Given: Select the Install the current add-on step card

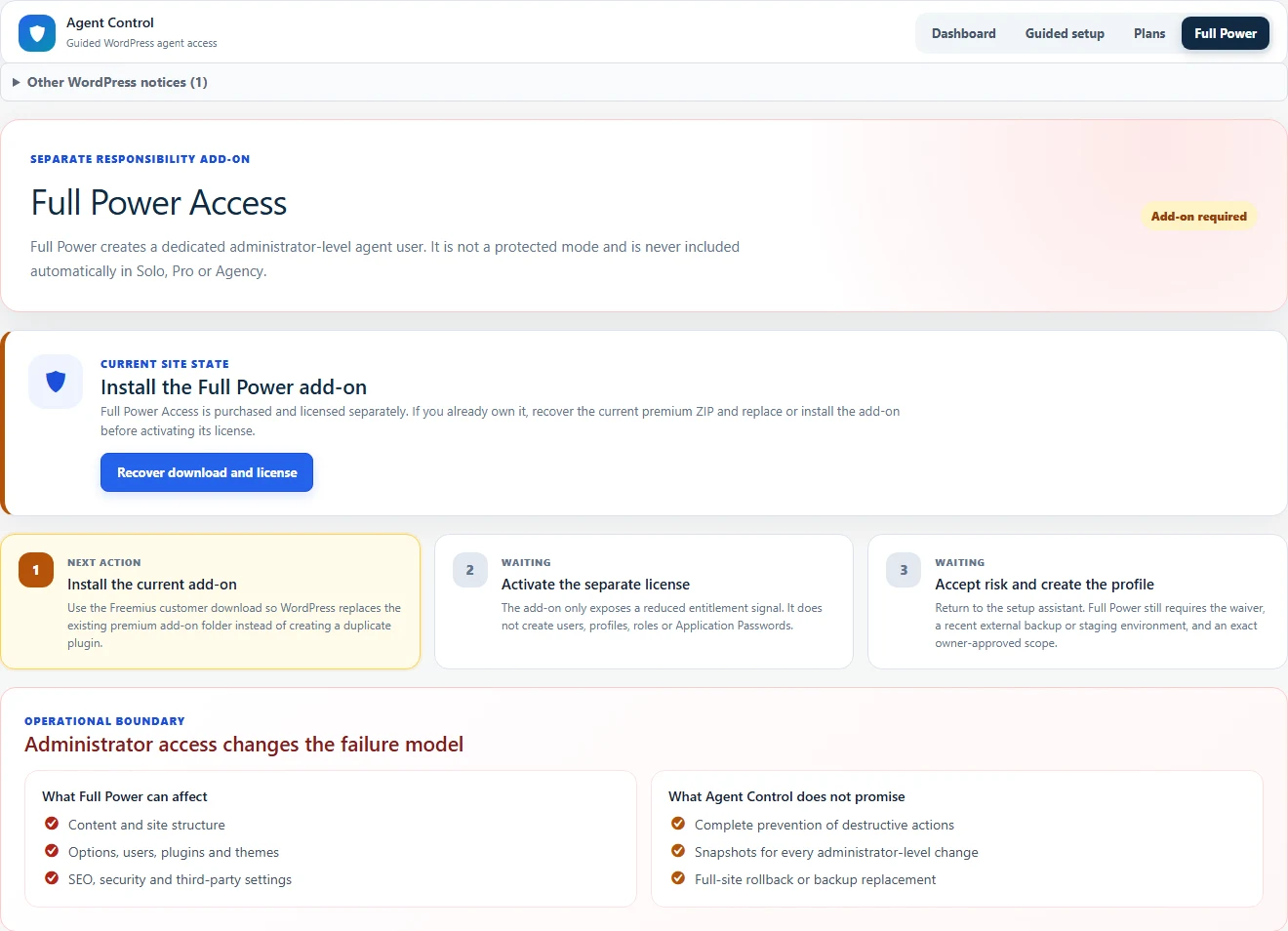Looking at the screenshot, I should tap(211, 601).
